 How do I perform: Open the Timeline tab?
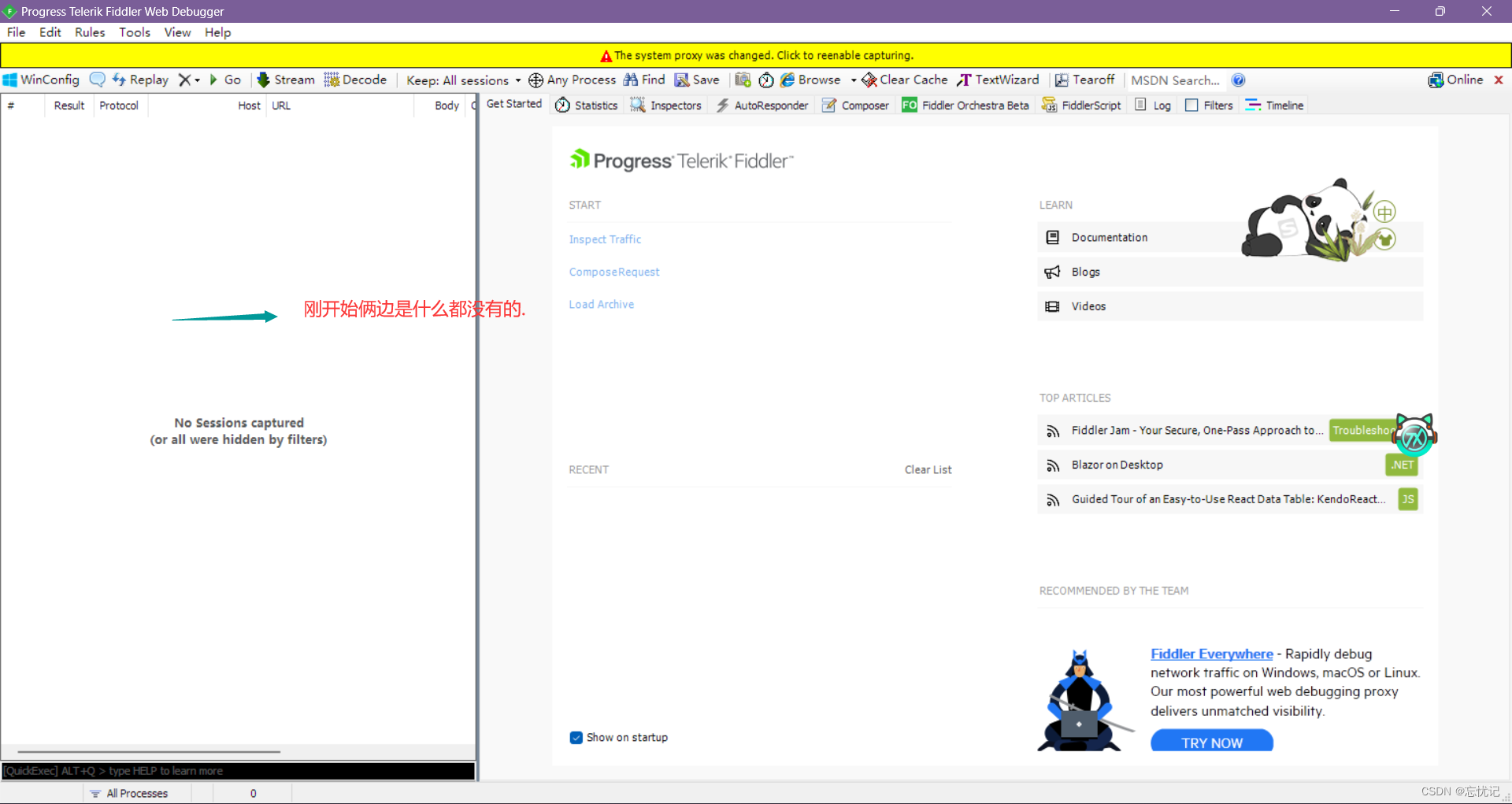(x=1274, y=106)
